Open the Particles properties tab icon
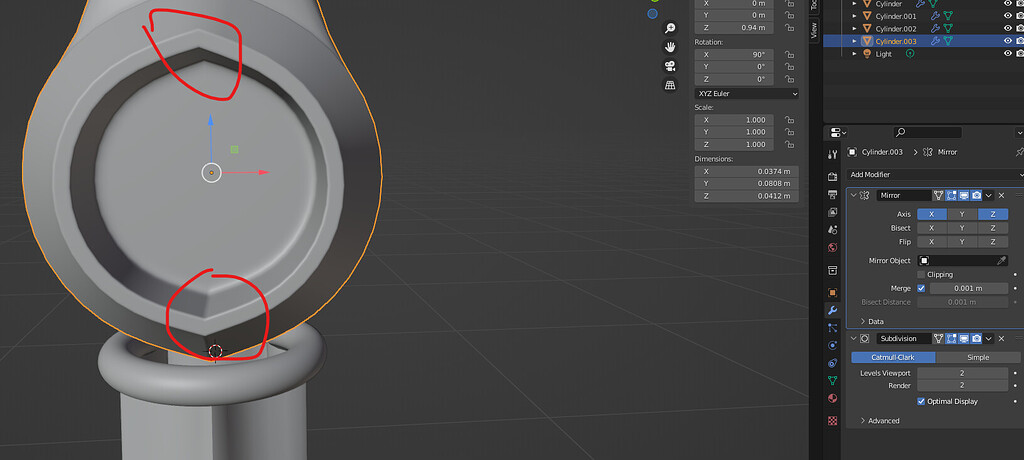The height and width of the screenshot is (460, 1024). 832,327
